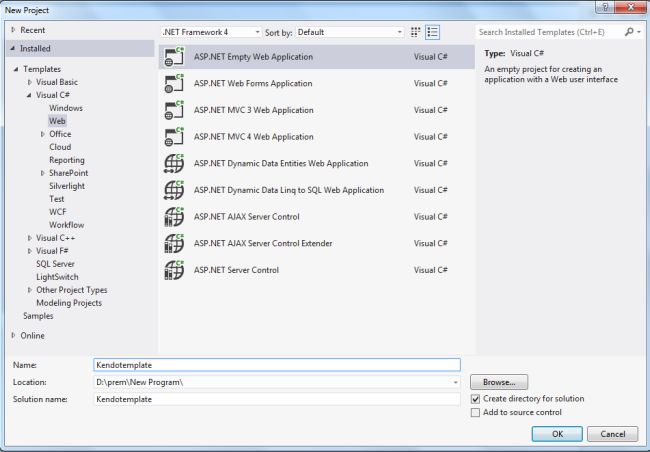This screenshot has width=650, height=452.
Task: Switch to small icons tile view
Action: pyautogui.click(x=415, y=32)
